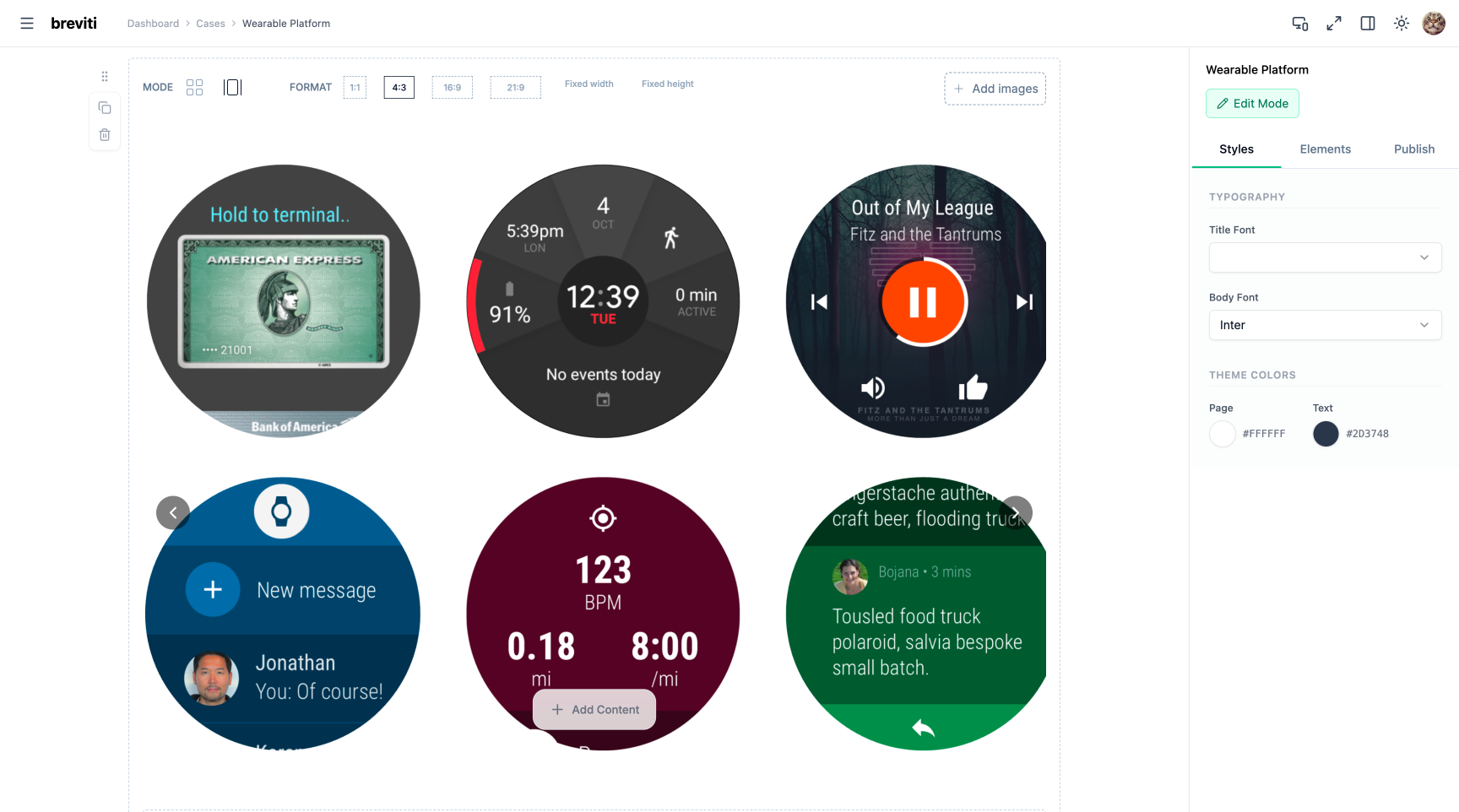Go to previous slide with left arrow
This screenshot has width=1459, height=812.
[173, 512]
